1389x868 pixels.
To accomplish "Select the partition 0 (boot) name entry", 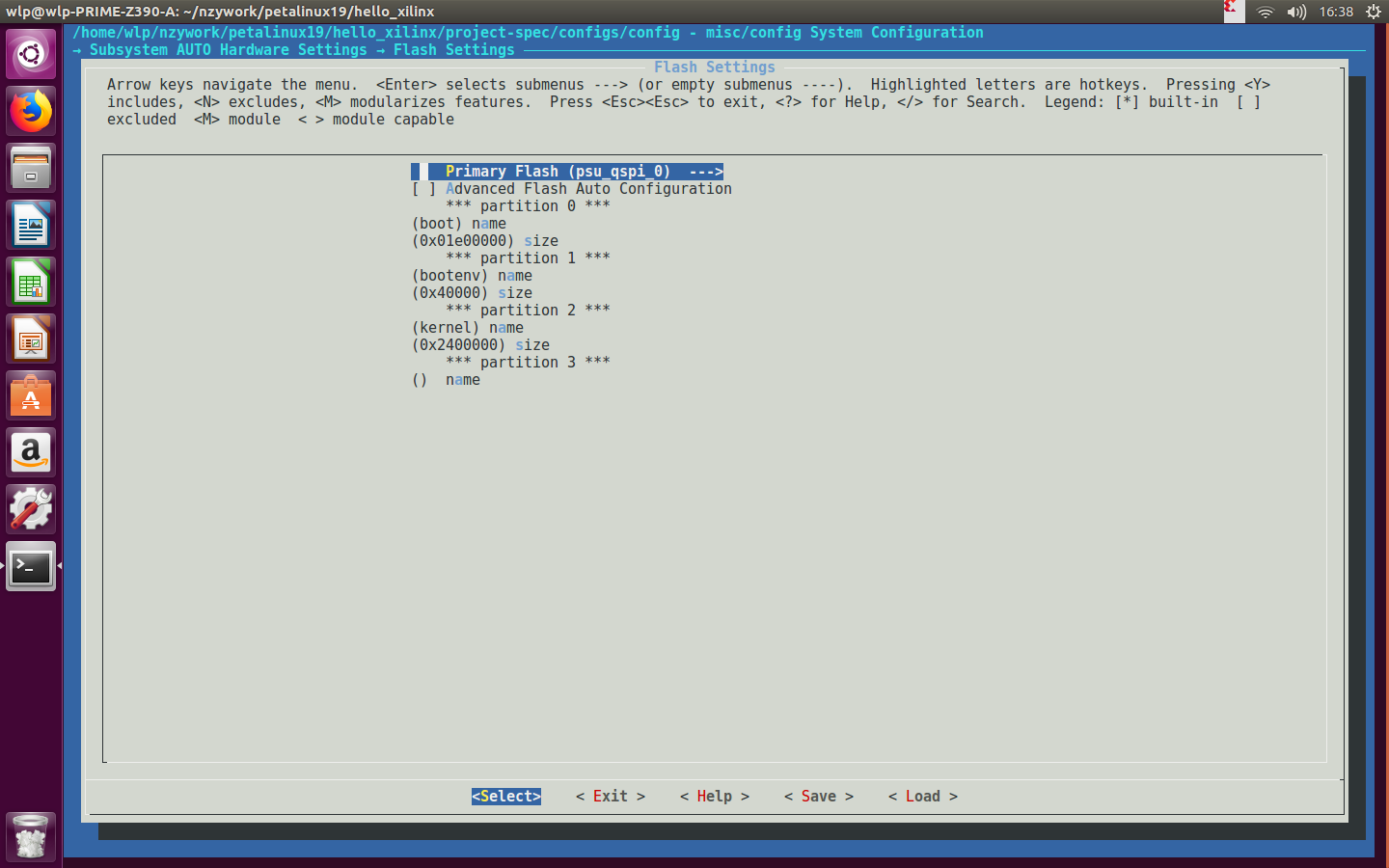I will 458,223.
